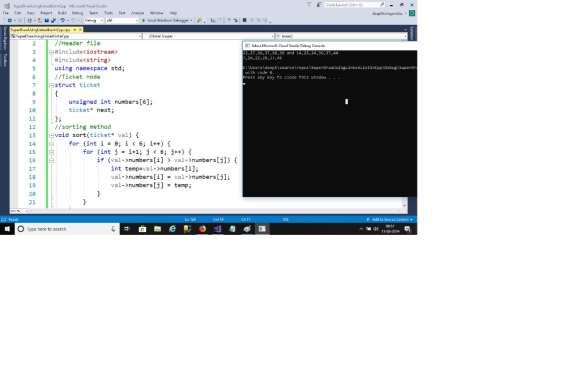Open the Build menu

click(62, 13)
